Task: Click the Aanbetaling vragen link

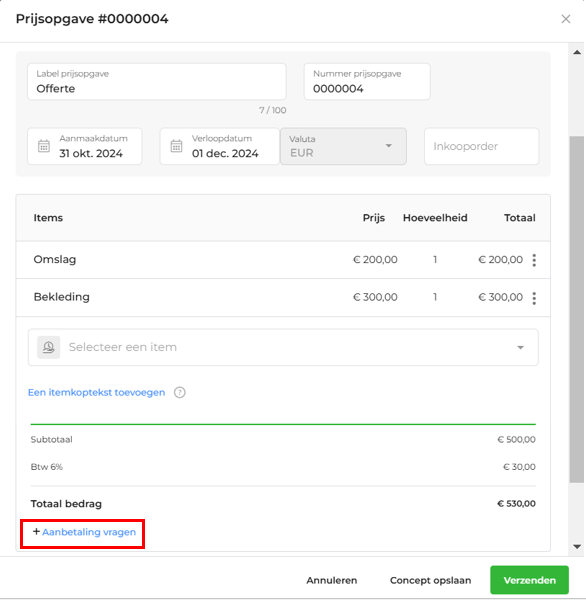Action: click(89, 532)
